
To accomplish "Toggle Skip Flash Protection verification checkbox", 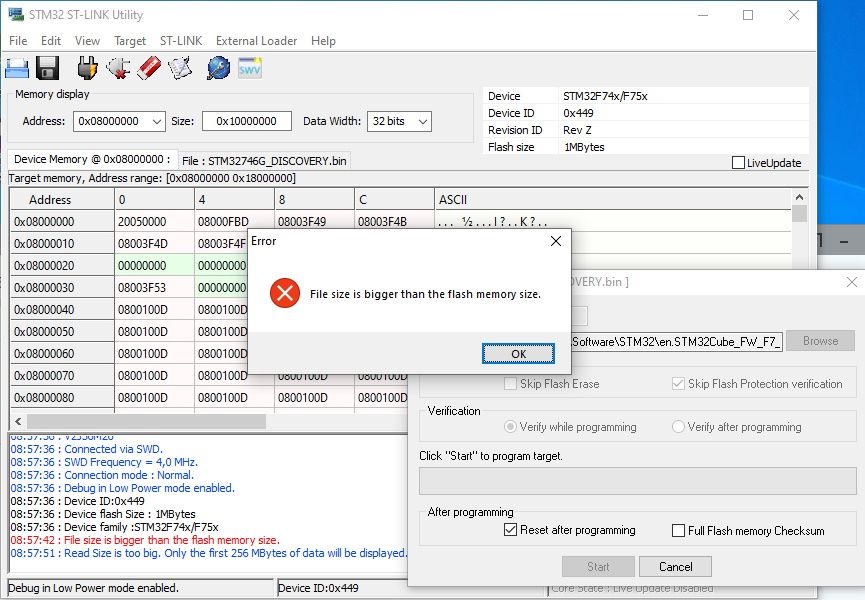I will point(678,384).
